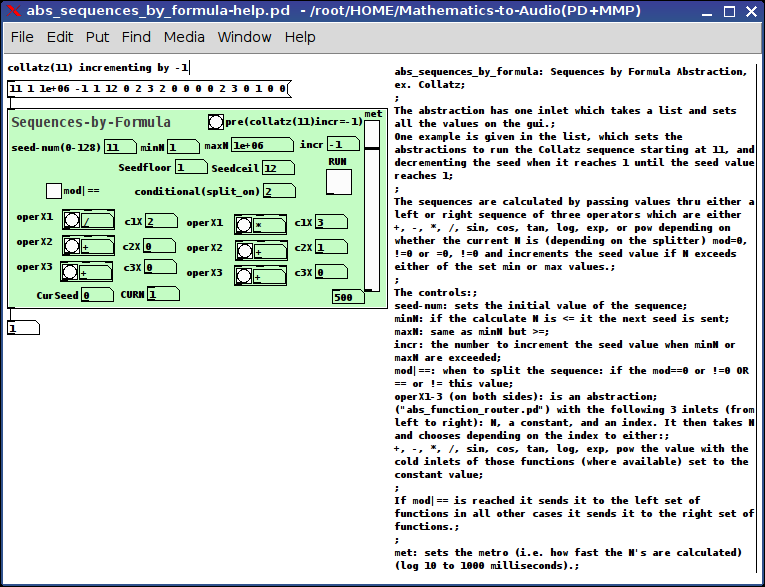Toggle the mod|== checkbox
The height and width of the screenshot is (587, 765).
[x=54, y=191]
